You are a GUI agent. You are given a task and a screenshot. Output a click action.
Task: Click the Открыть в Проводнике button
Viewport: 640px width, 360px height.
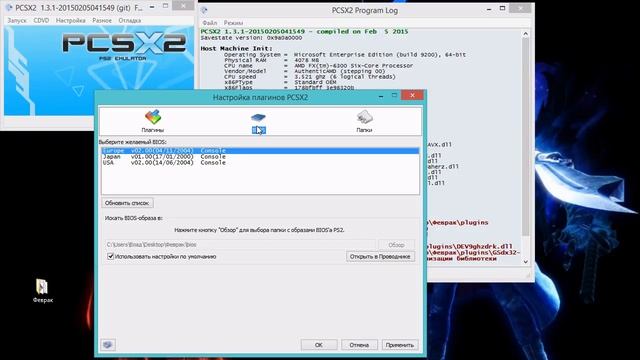click(x=380, y=256)
